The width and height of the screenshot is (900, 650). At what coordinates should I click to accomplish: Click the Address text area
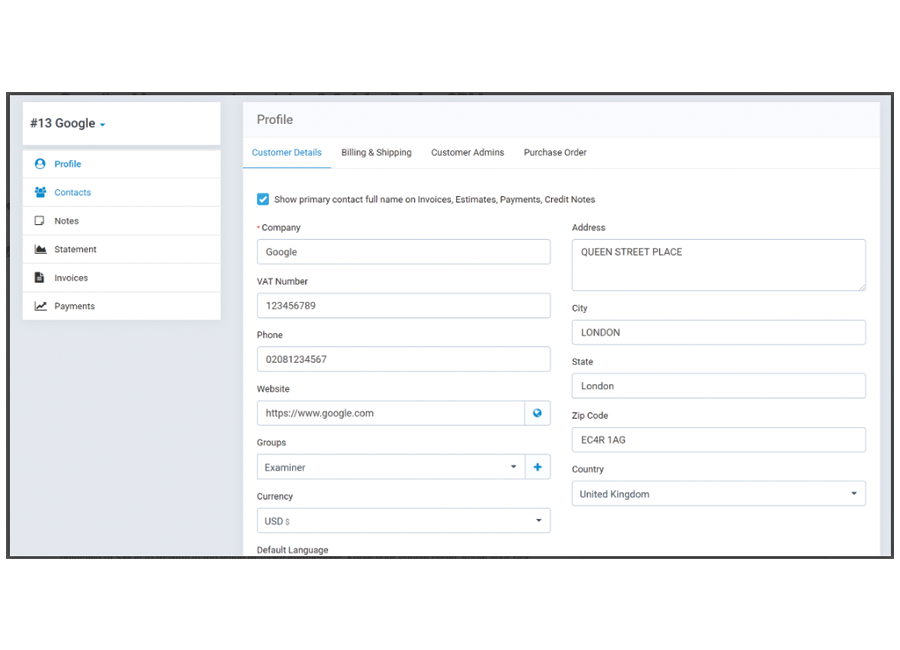(x=718, y=265)
